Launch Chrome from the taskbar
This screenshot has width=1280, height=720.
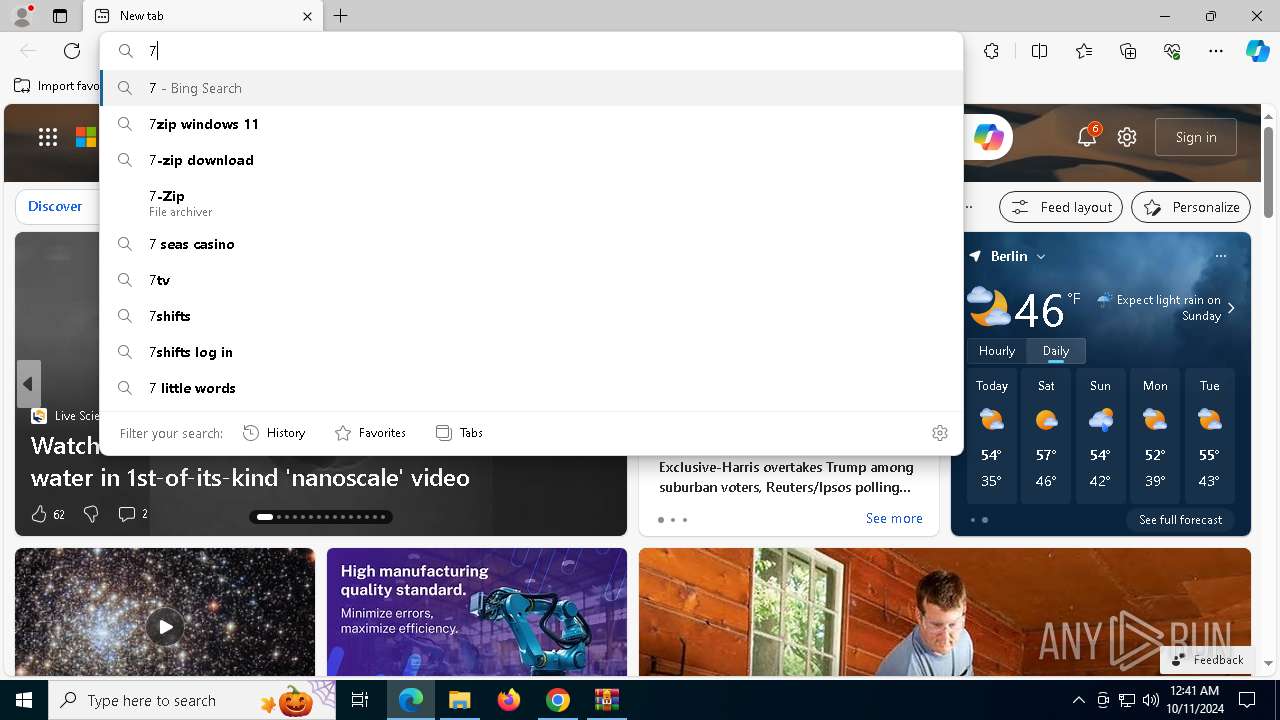[x=558, y=700]
